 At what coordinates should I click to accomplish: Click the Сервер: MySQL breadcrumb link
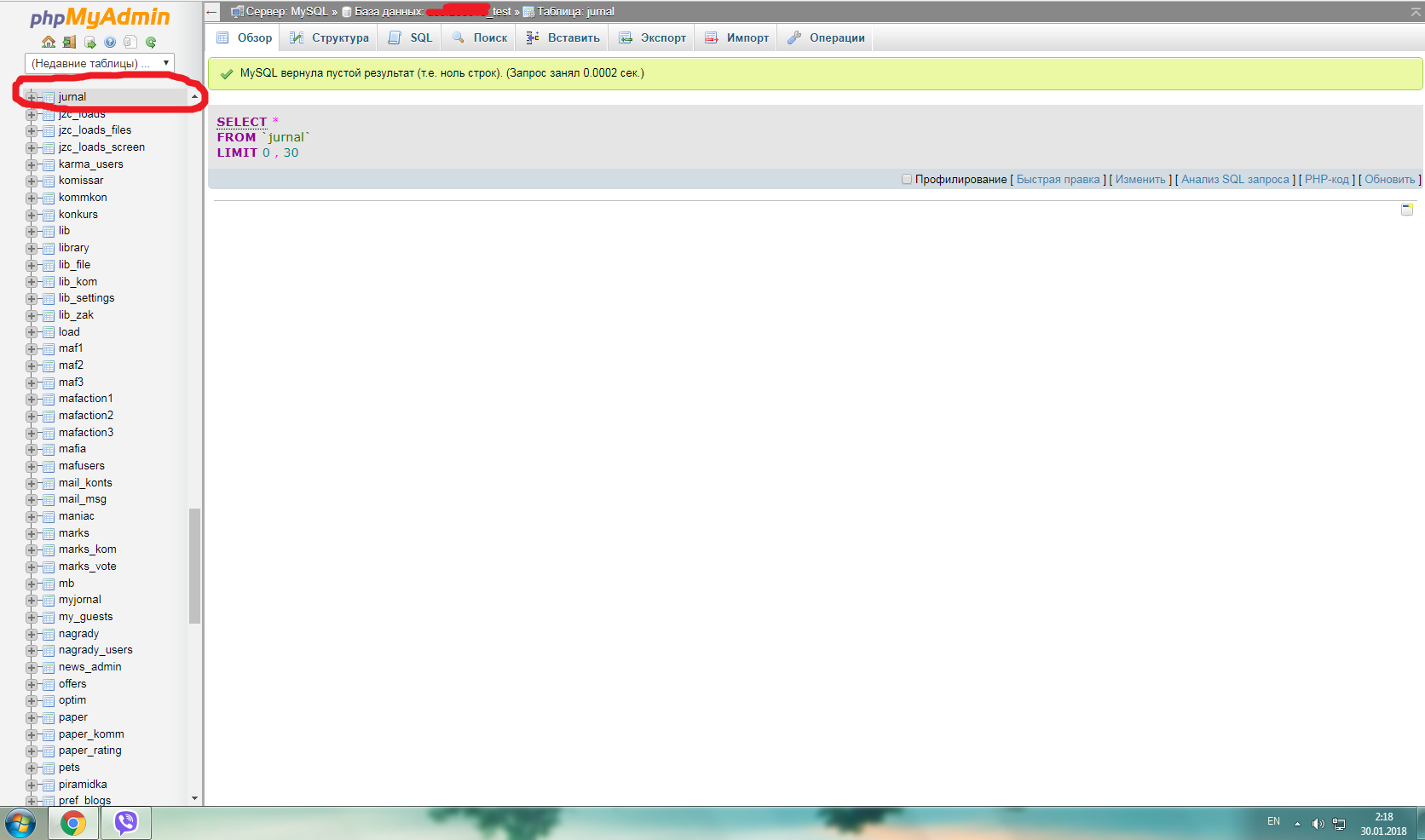tap(286, 12)
